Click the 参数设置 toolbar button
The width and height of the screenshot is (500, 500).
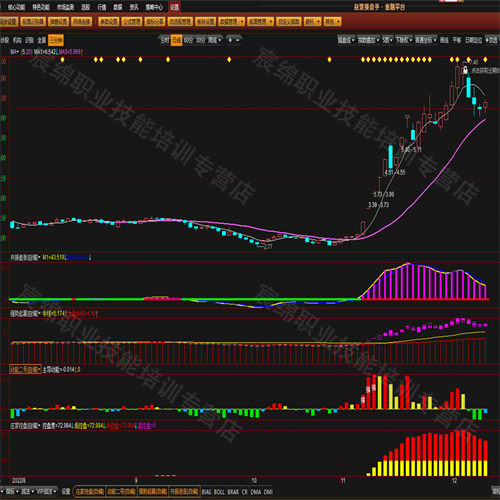click(108, 22)
